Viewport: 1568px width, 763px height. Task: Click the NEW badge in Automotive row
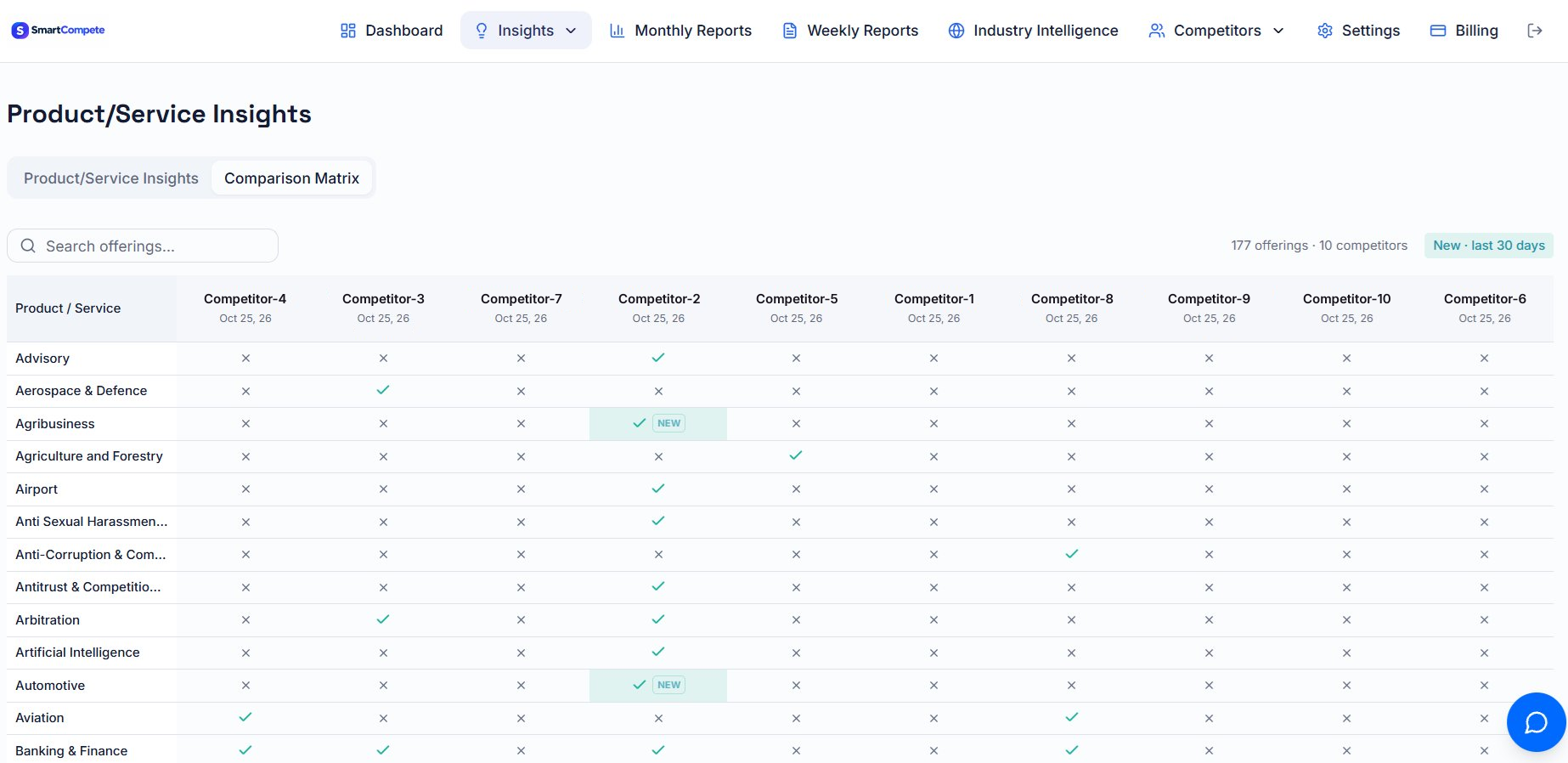click(x=669, y=685)
